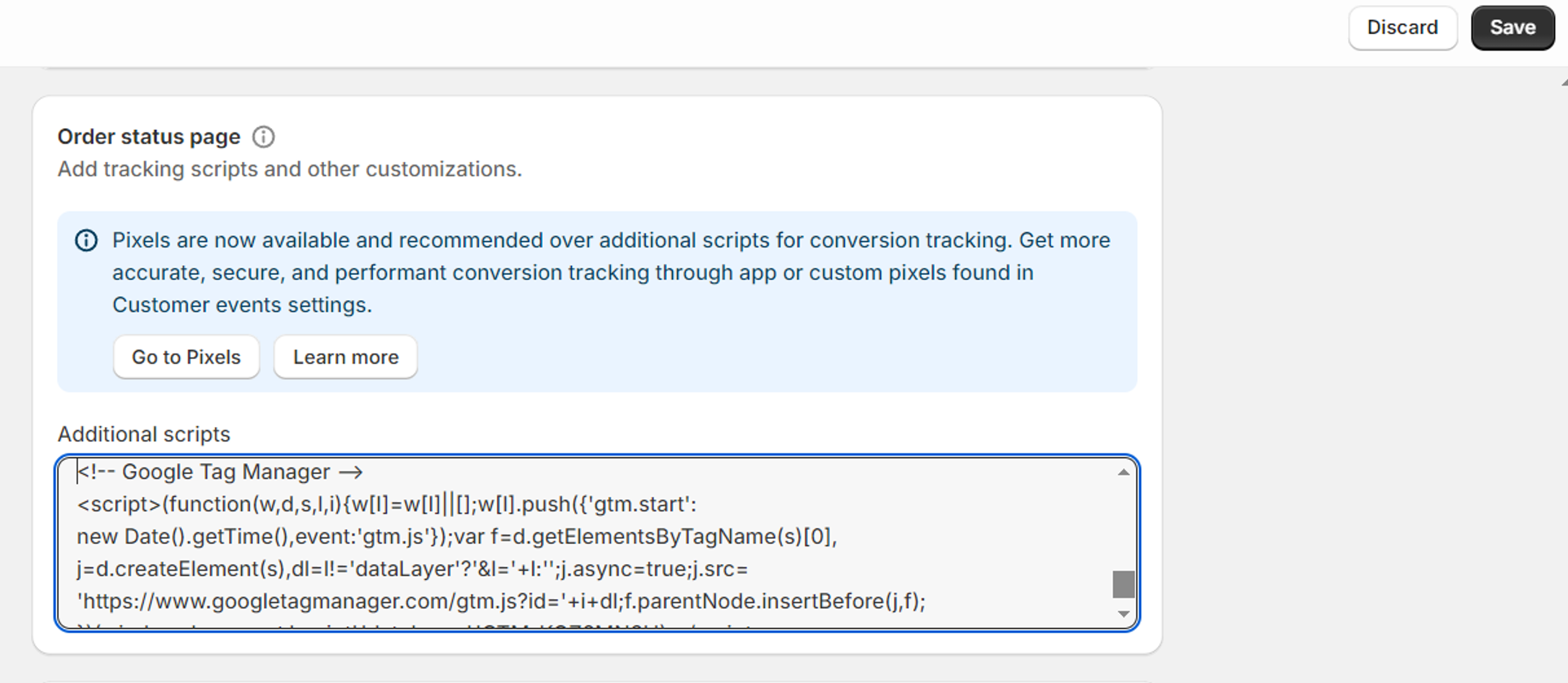1568x683 pixels.
Task: Click the down arrow of the scripts box scrollbar
Action: click(1123, 613)
